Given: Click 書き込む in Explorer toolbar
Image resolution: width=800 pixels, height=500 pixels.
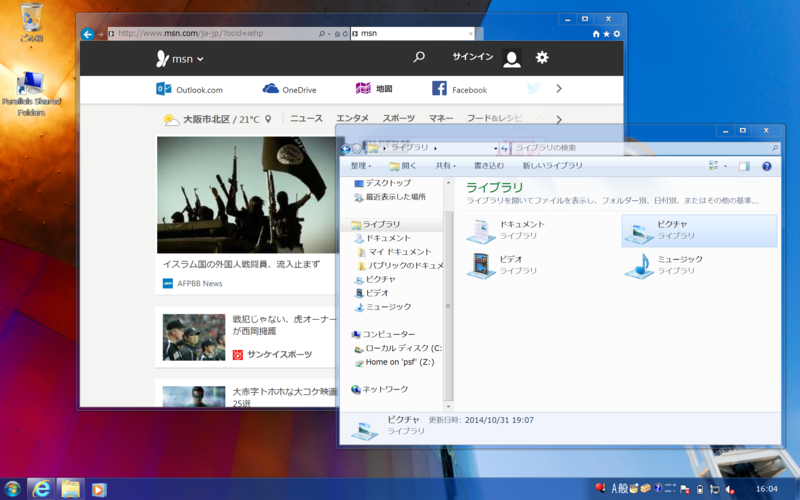Looking at the screenshot, I should pos(489,166).
